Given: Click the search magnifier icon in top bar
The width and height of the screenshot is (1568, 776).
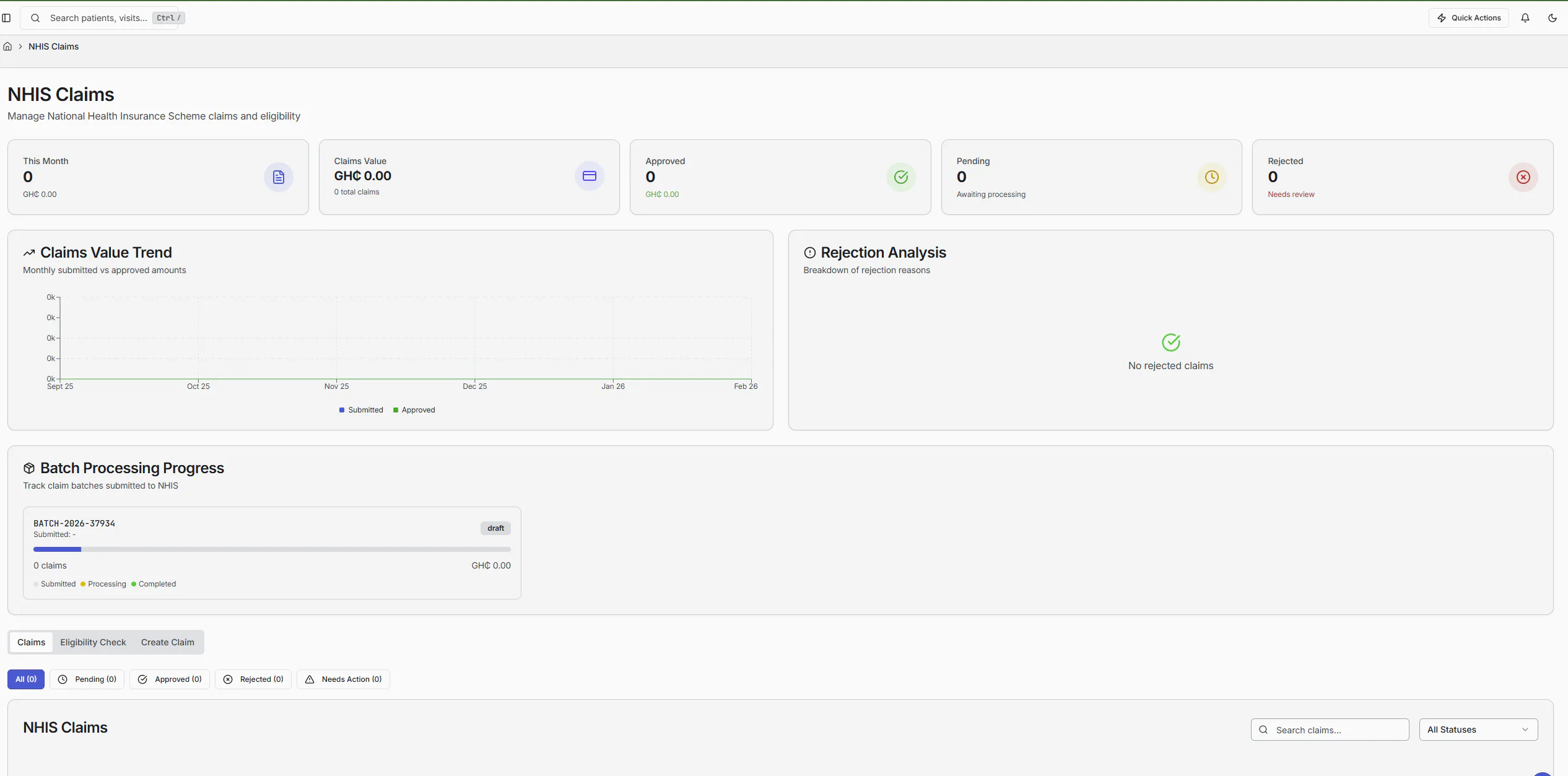Looking at the screenshot, I should tap(35, 18).
